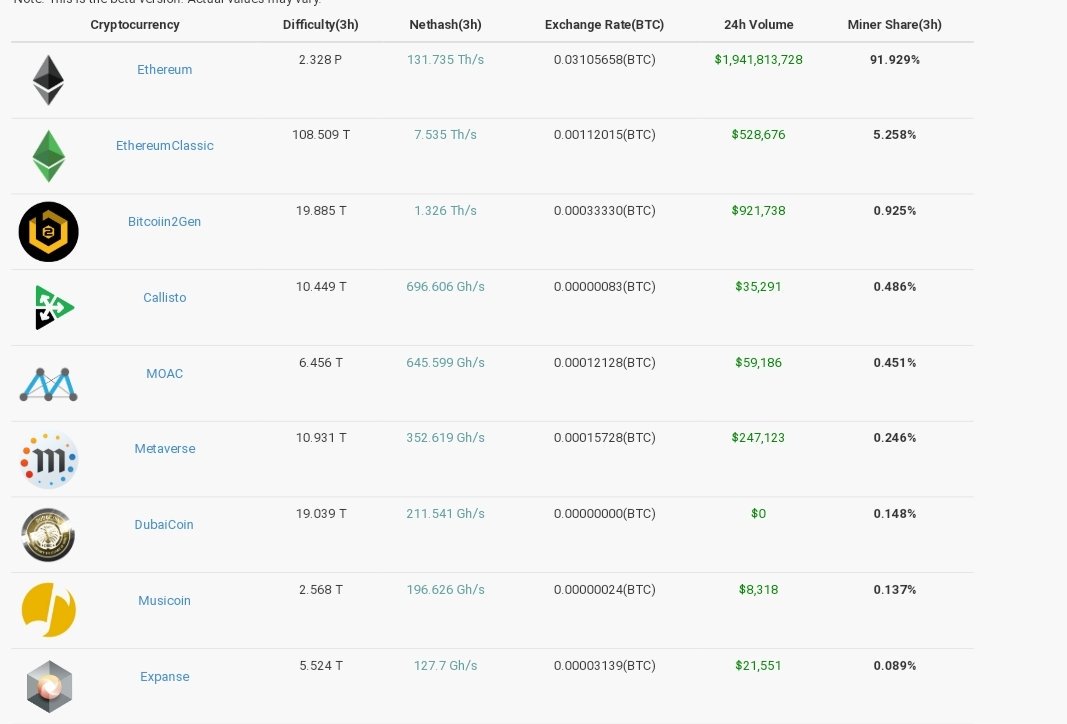Click Metaverse miner share 0.246%

895,438
